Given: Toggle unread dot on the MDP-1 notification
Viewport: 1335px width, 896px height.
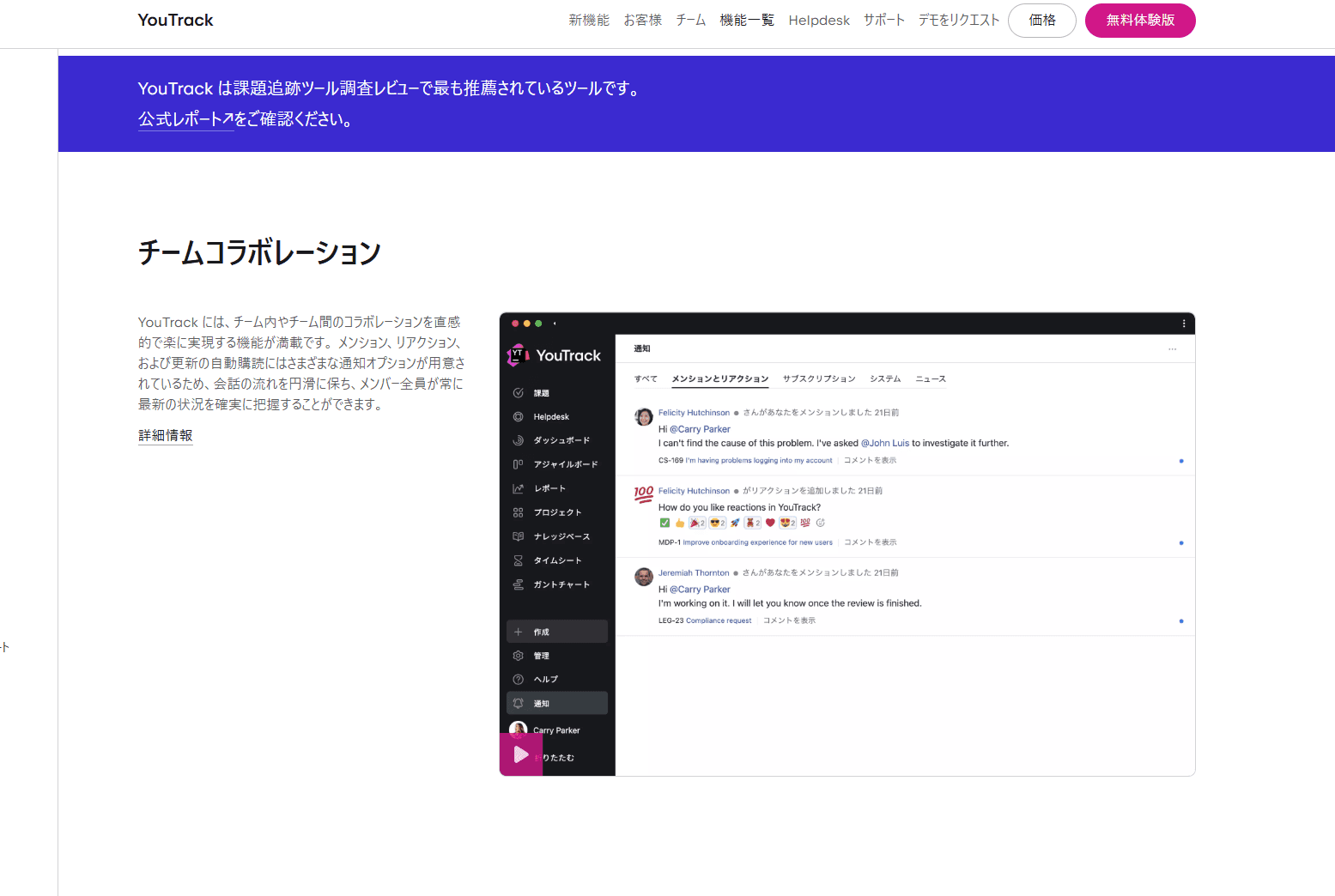Looking at the screenshot, I should pos(1181,542).
